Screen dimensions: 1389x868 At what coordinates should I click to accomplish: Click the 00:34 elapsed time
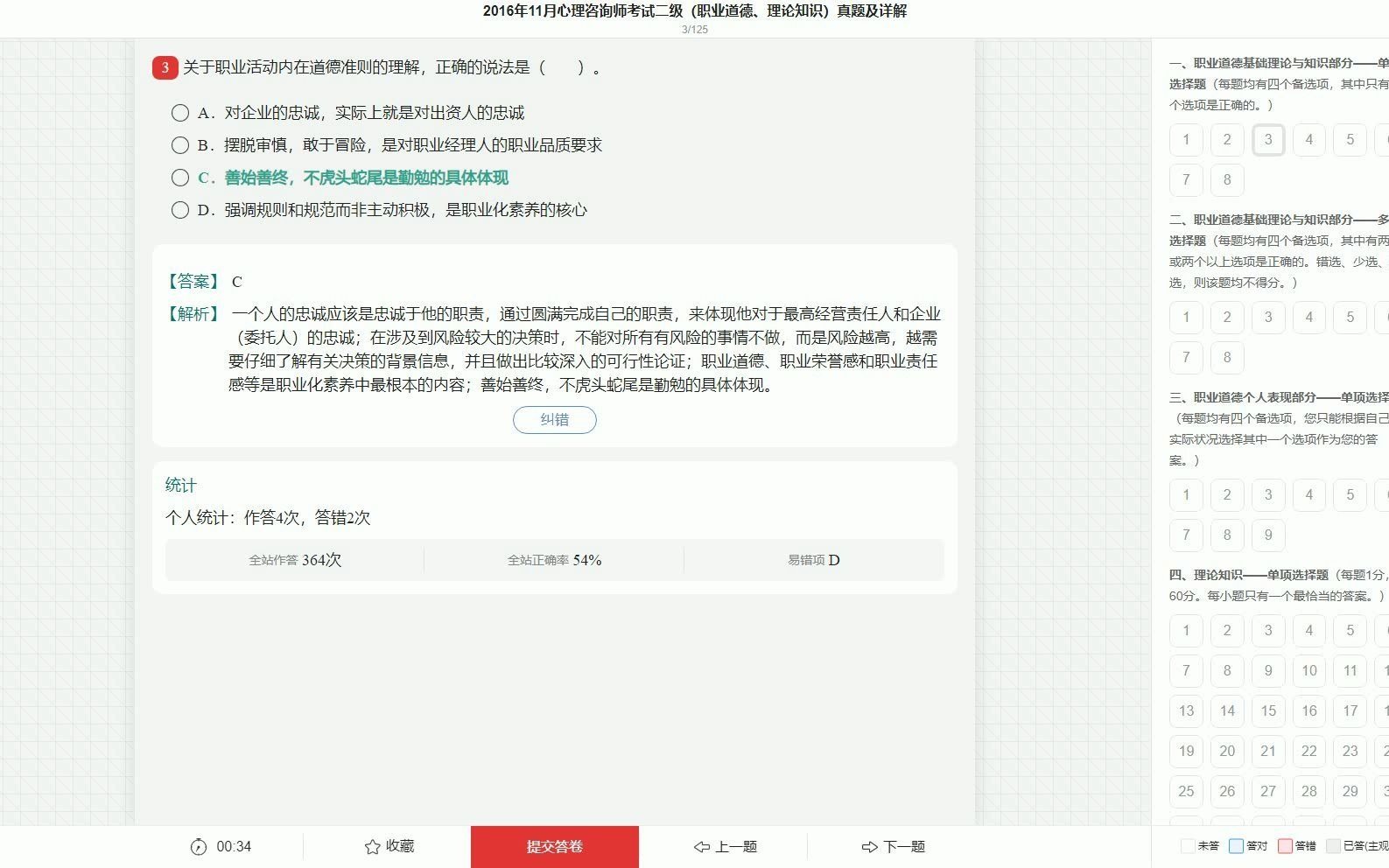pyautogui.click(x=234, y=846)
